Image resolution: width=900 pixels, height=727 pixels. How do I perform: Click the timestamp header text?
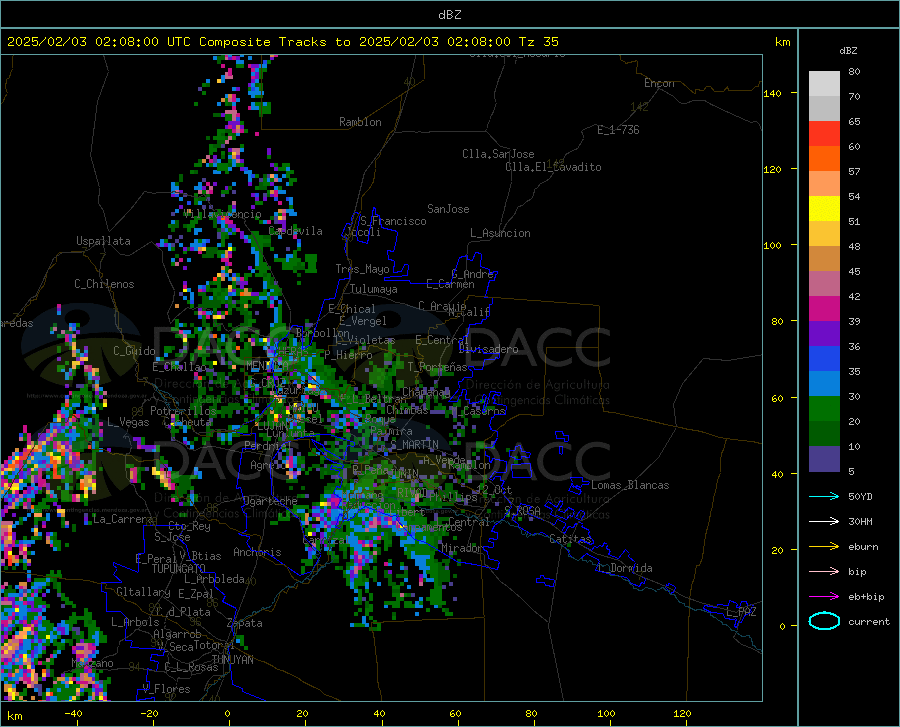(x=282, y=42)
